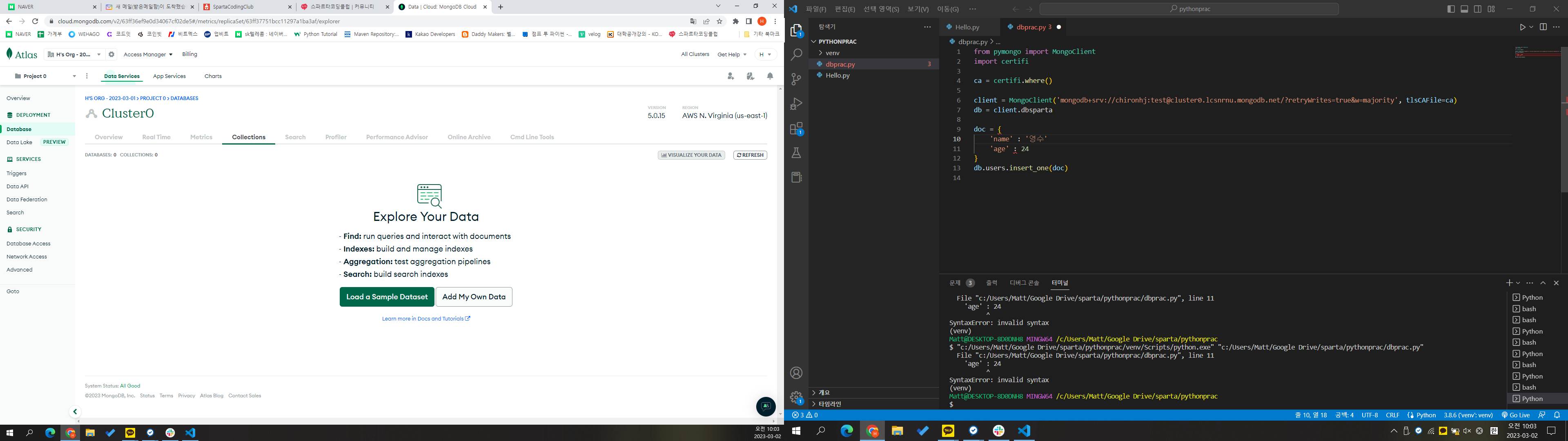
Task: Open the VS Code file menu
Action: pyautogui.click(x=816, y=9)
